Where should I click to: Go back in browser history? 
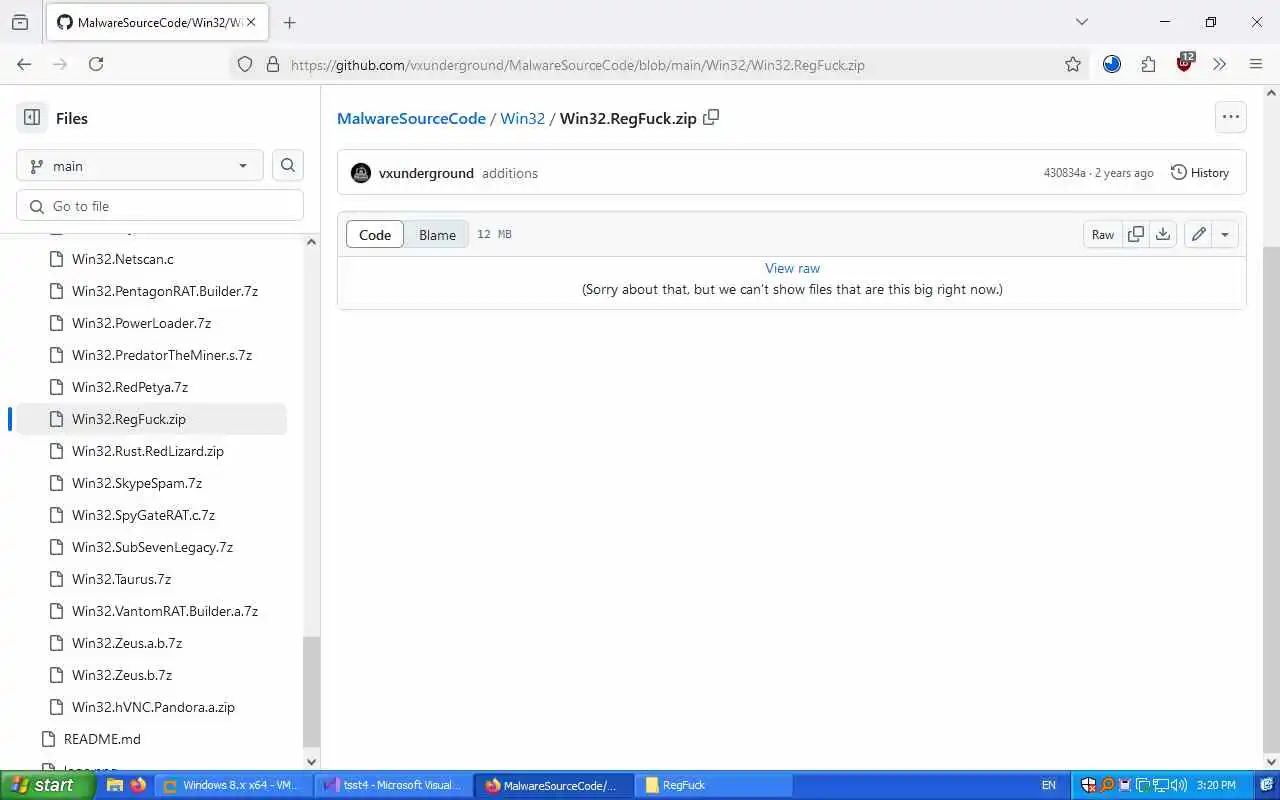[x=24, y=64]
